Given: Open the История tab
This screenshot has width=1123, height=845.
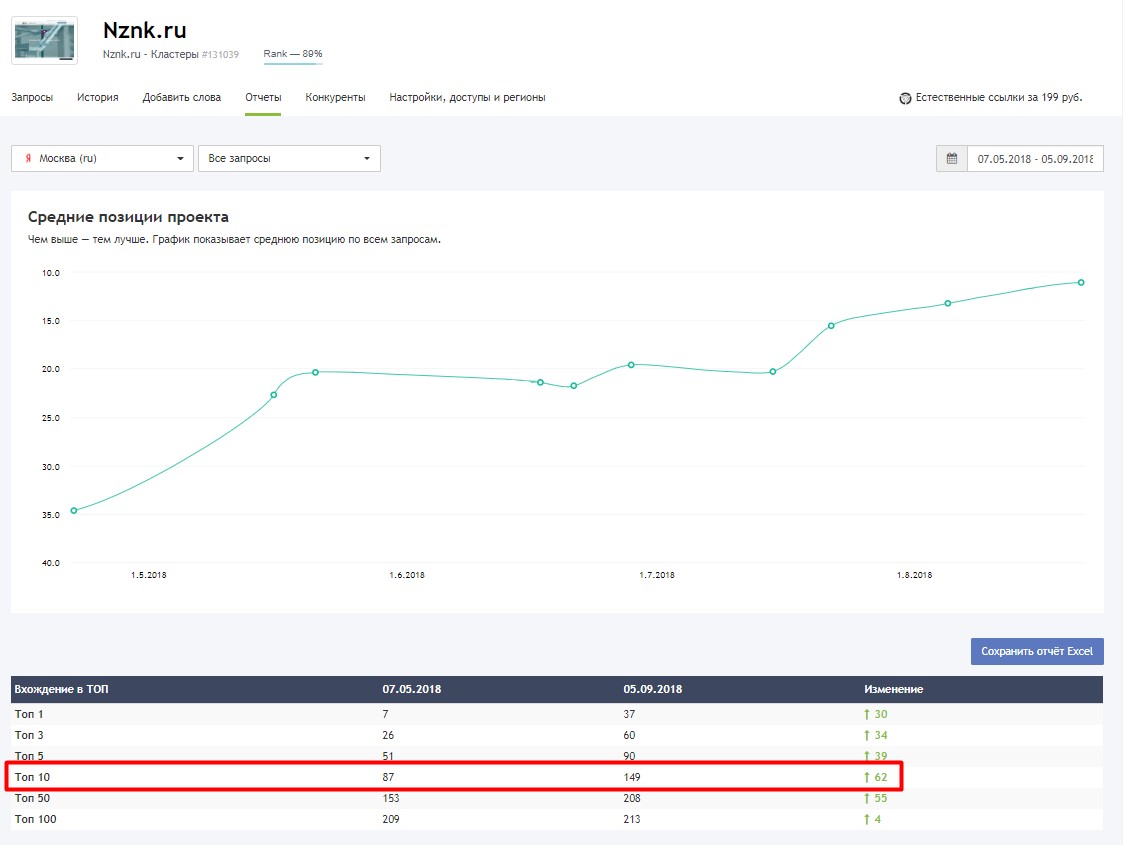Looking at the screenshot, I should point(97,97).
